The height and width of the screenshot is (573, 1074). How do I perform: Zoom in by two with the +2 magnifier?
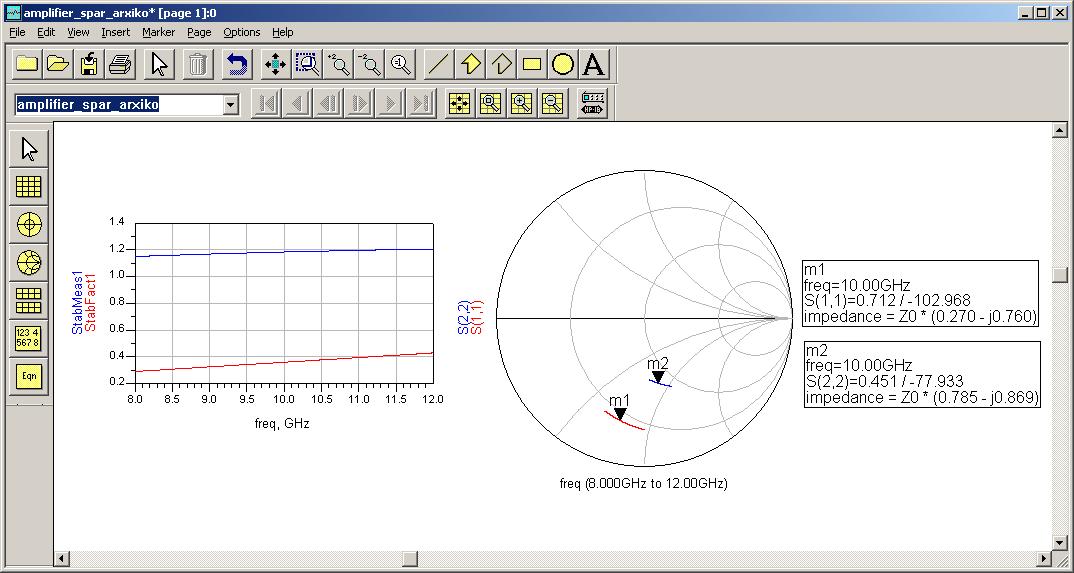point(338,65)
